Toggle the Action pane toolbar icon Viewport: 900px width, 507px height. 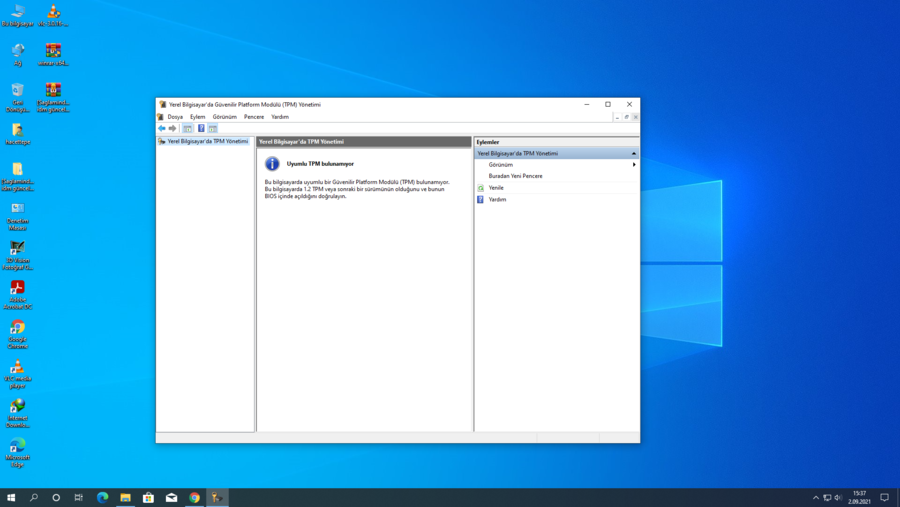213,129
